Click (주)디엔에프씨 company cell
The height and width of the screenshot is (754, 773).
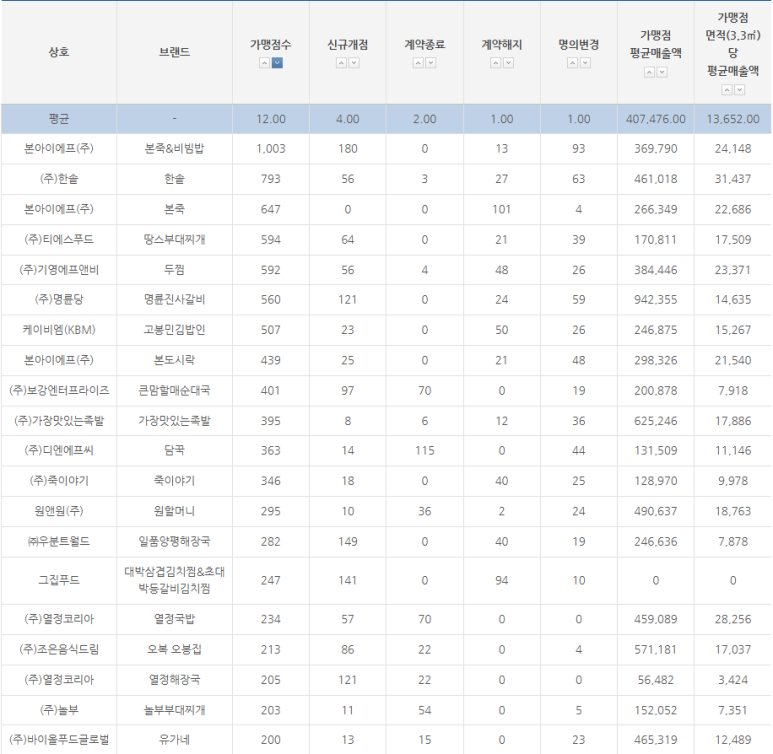59,450
